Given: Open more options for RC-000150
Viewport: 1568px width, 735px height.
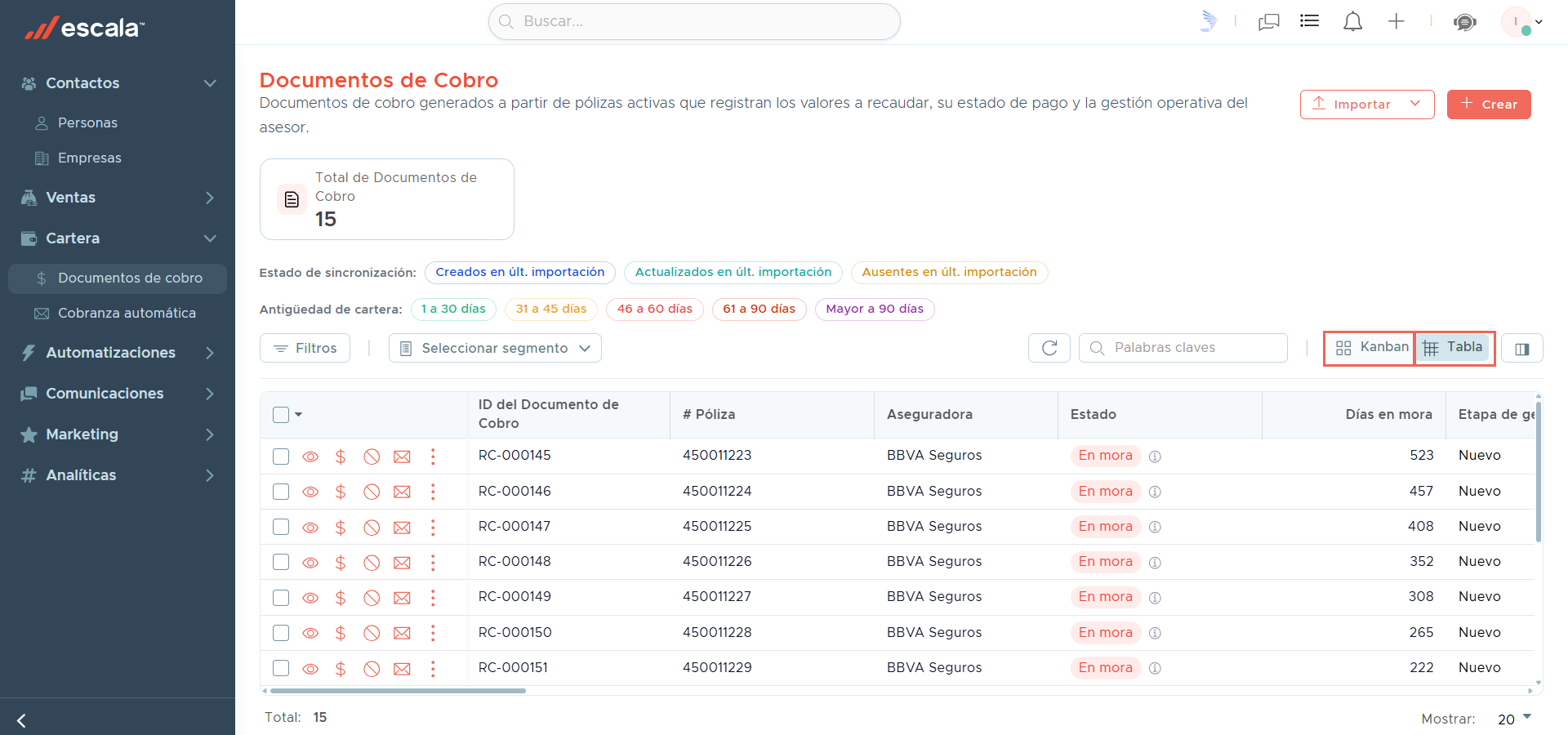Looking at the screenshot, I should click(x=433, y=633).
